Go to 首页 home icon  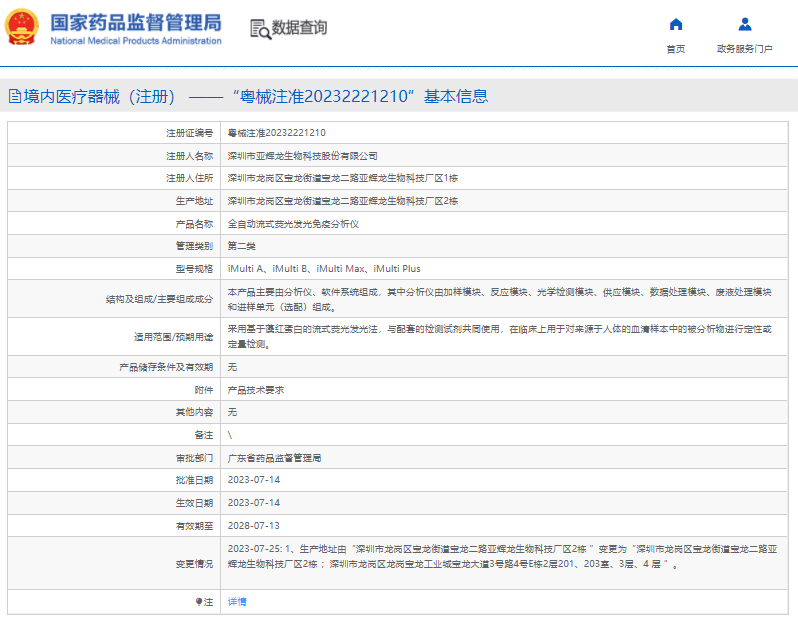pyautogui.click(x=675, y=24)
